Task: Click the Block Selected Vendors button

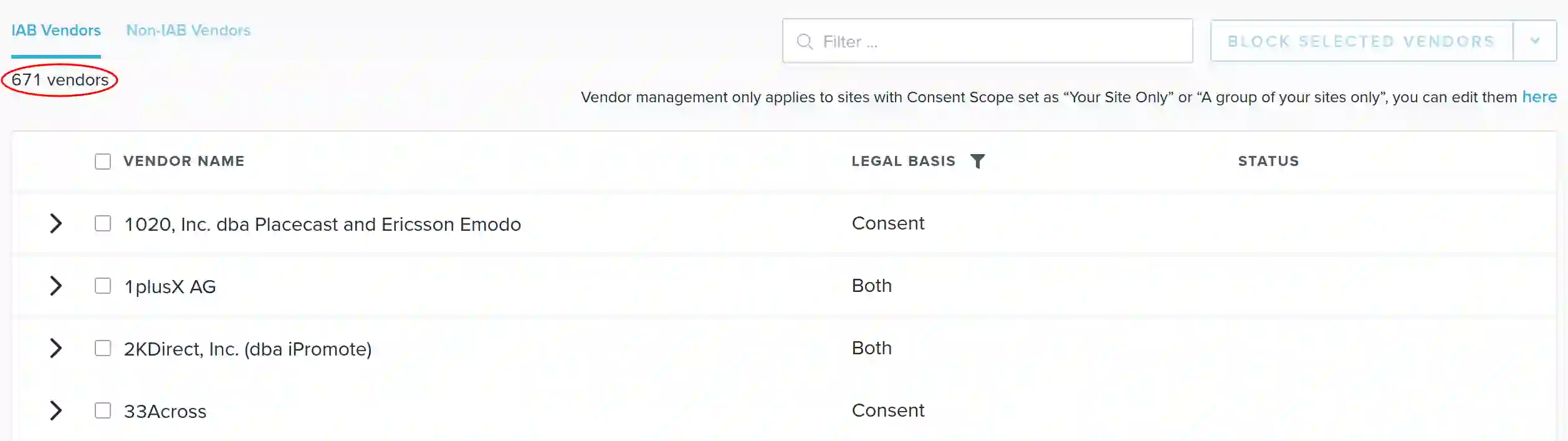Action: [1361, 41]
